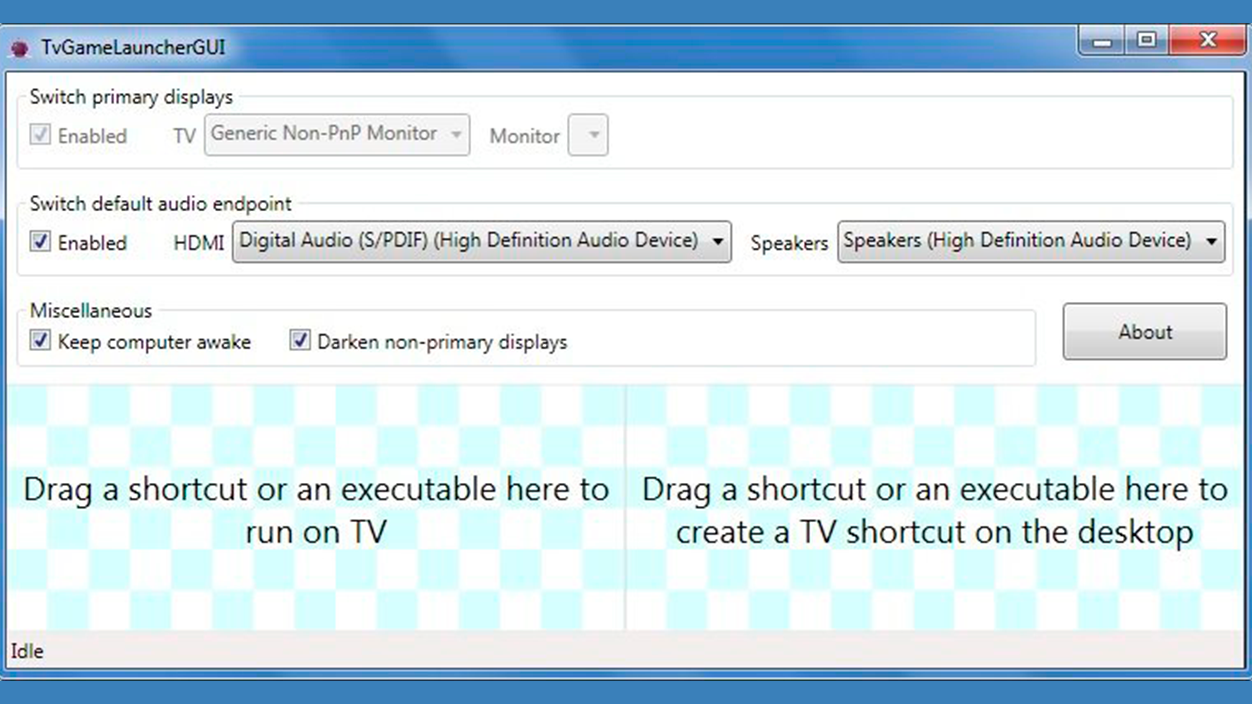The image size is (1252, 704).
Task: Click the Idle status bar message
Action: coord(26,651)
